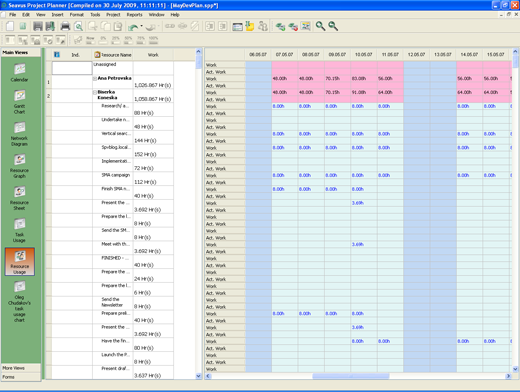Click the Save As icon with green arrow

pos(50,26)
